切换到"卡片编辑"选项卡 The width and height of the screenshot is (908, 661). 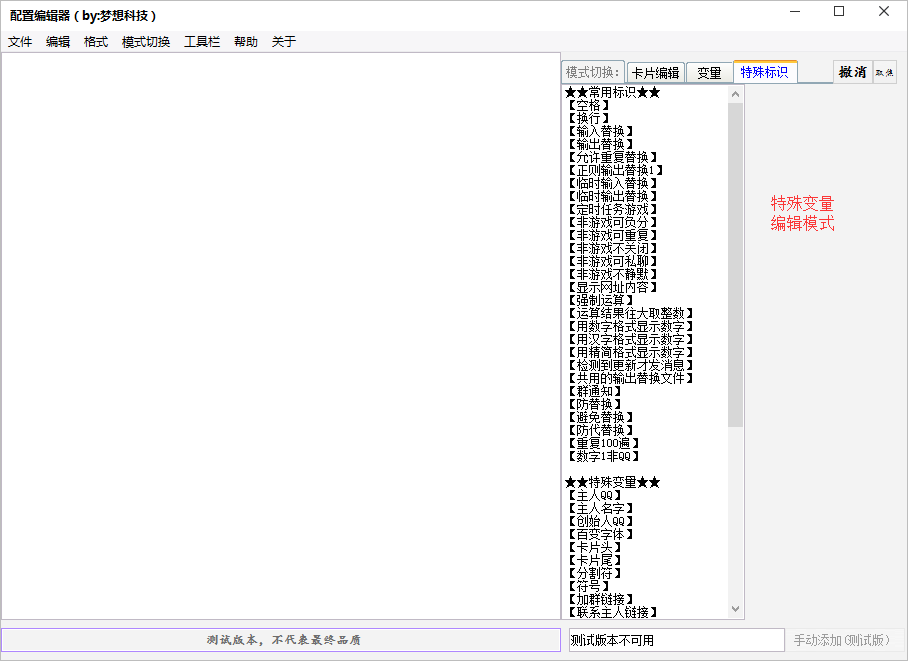[x=657, y=72]
